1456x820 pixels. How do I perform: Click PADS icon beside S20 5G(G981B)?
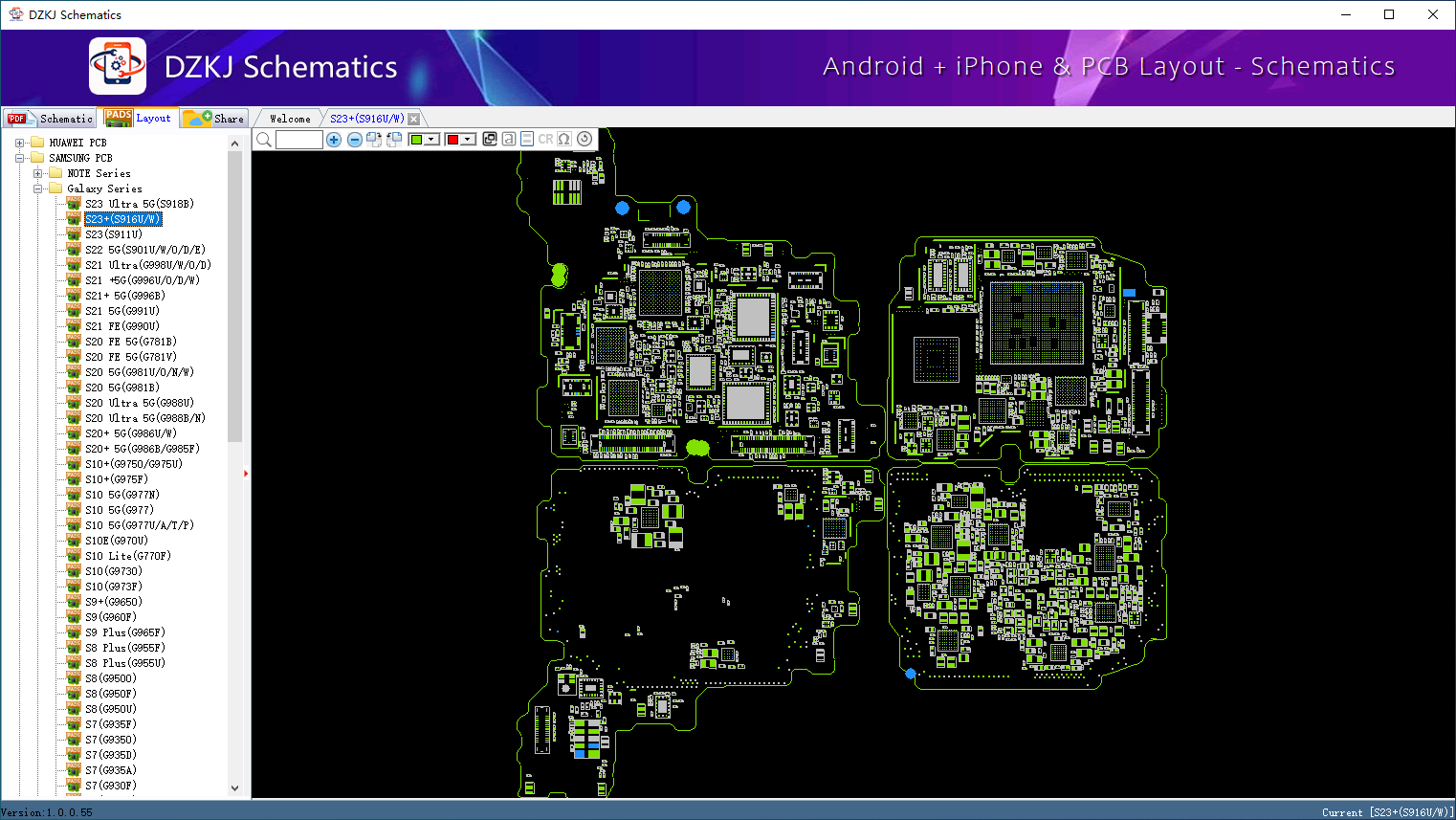click(x=74, y=387)
